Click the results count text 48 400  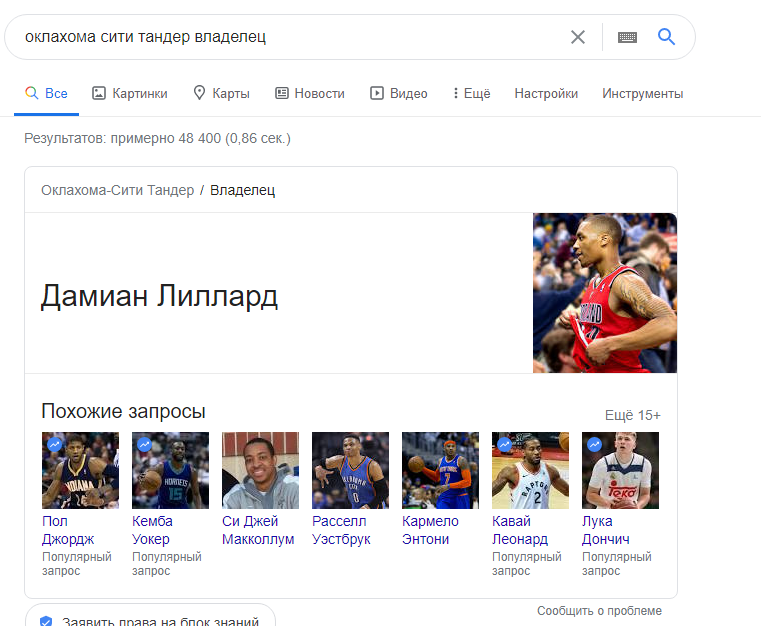tap(199, 138)
